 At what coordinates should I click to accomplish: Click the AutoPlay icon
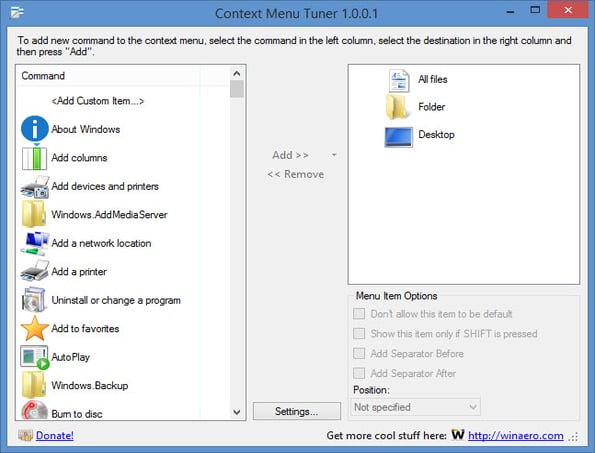[35, 357]
